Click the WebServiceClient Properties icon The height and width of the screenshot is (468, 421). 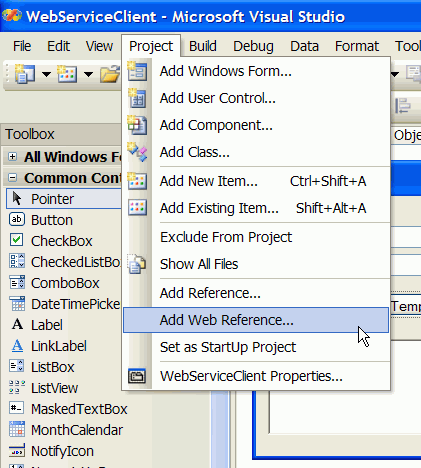point(137,376)
